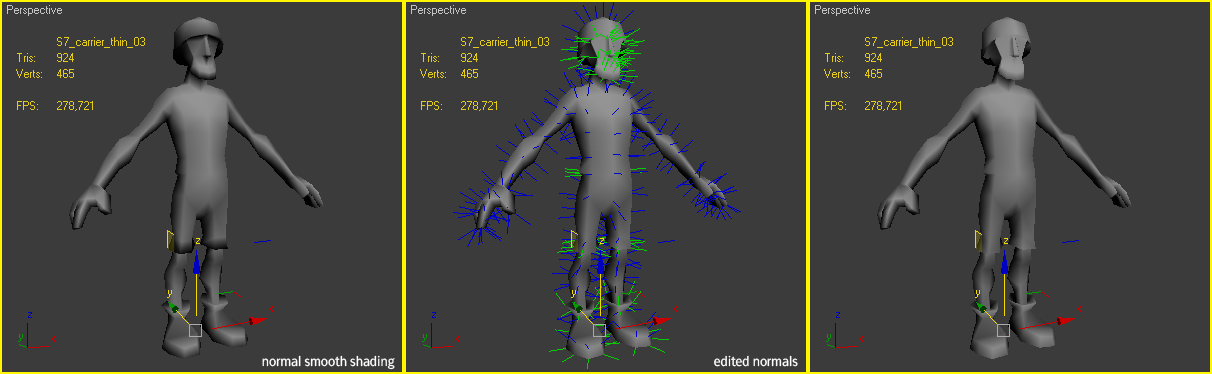Click move gizmo center square, smooth shading viewport

[x=195, y=329]
